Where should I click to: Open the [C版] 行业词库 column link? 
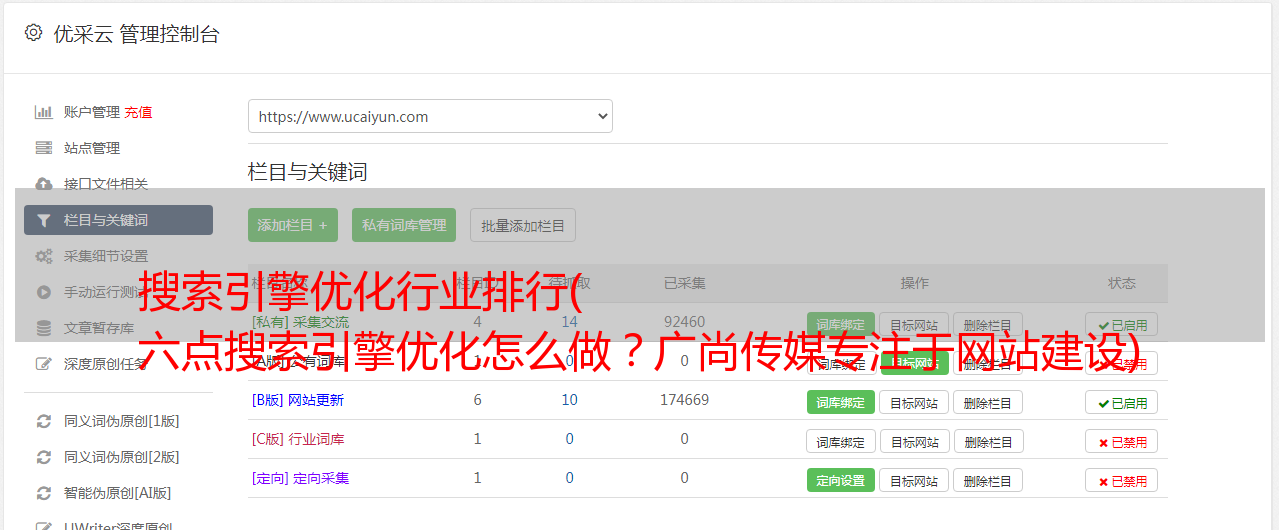298,439
